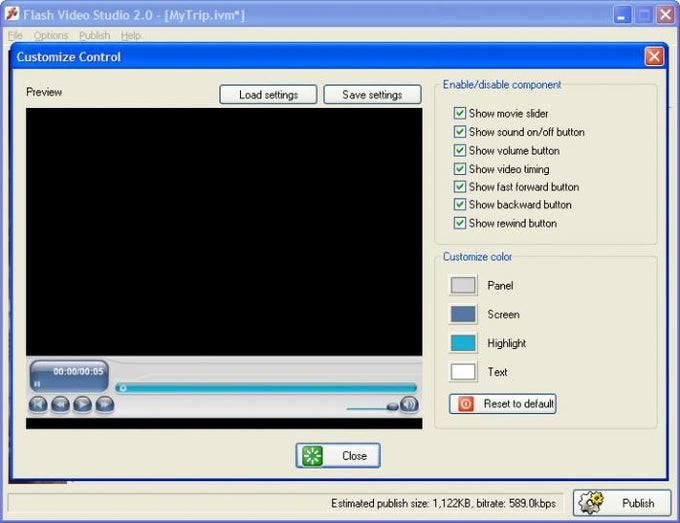Toggle the sound on/off speaker icon
Image resolution: width=680 pixels, height=523 pixels.
(409, 404)
